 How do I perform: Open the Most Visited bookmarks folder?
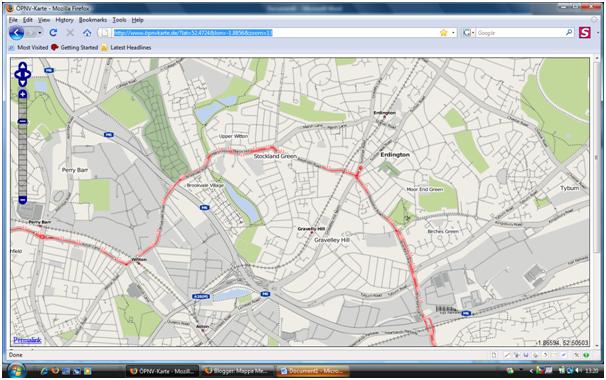28,48
